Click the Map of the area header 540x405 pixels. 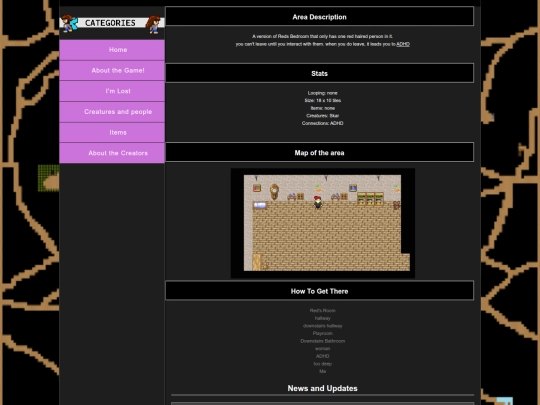[x=320, y=152]
